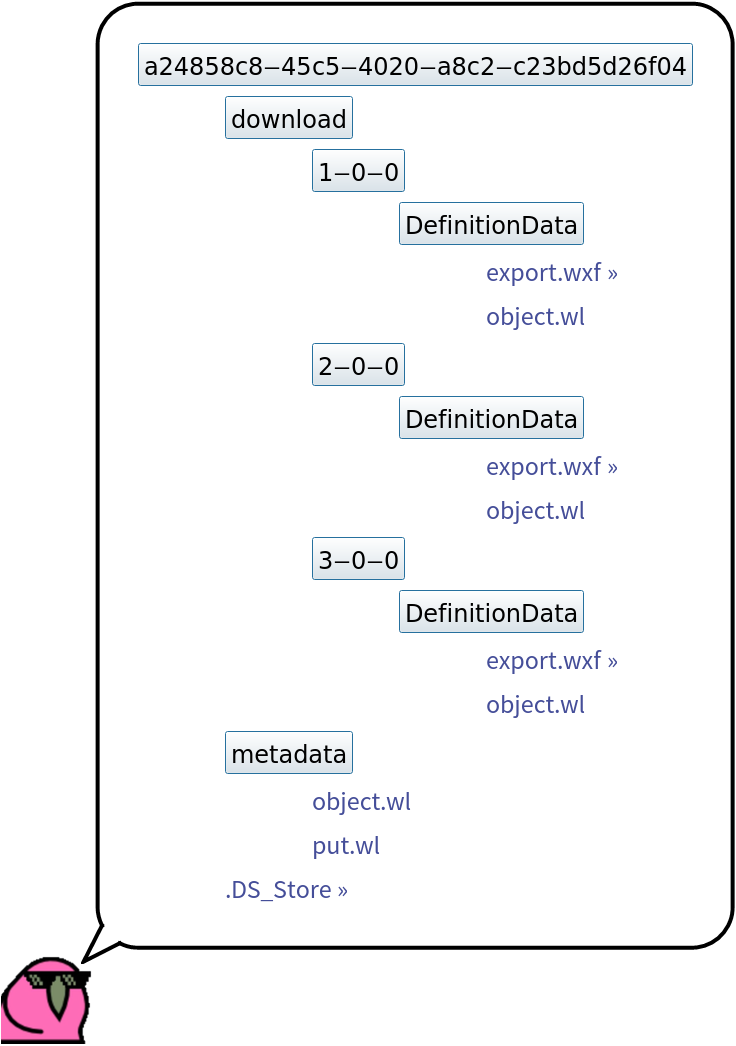Image resolution: width=736 pixels, height=1046 pixels.
Task: Open object.wl in the 1−0−0 folder
Action: point(535,317)
